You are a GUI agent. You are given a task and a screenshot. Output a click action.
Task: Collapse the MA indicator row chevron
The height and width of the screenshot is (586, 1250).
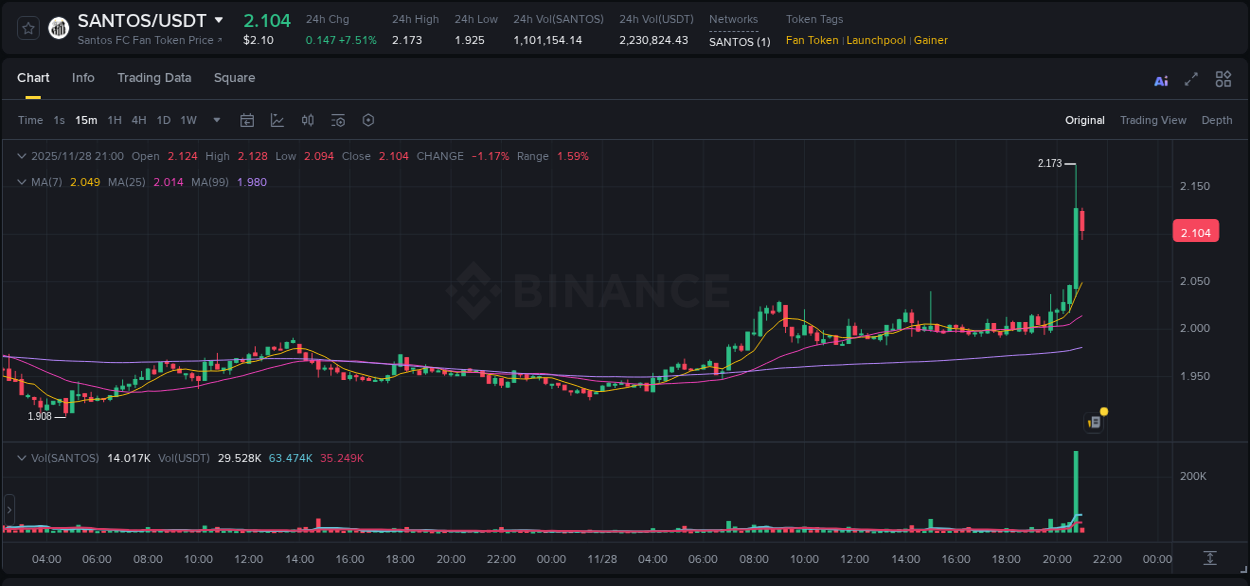(x=20, y=182)
